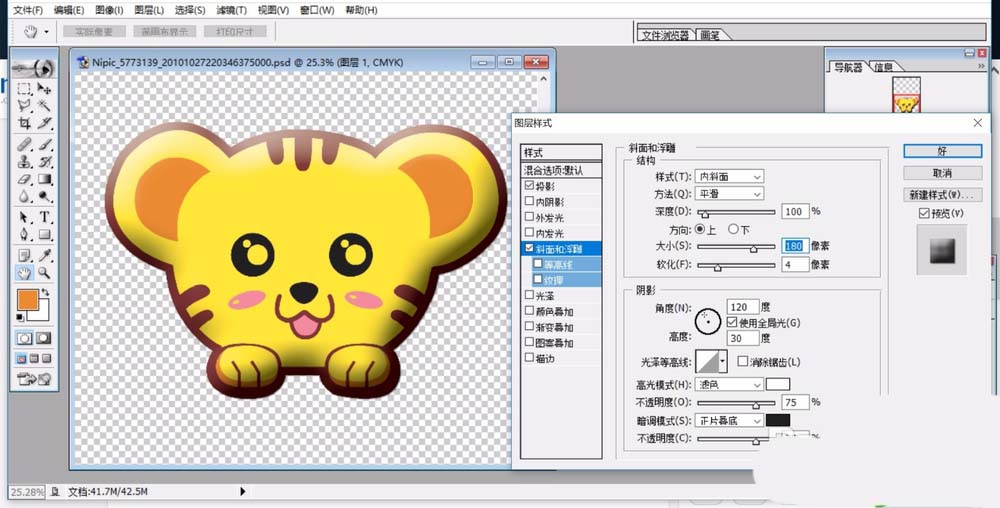Open the 滤镜(T) filter menu

[x=231, y=10]
